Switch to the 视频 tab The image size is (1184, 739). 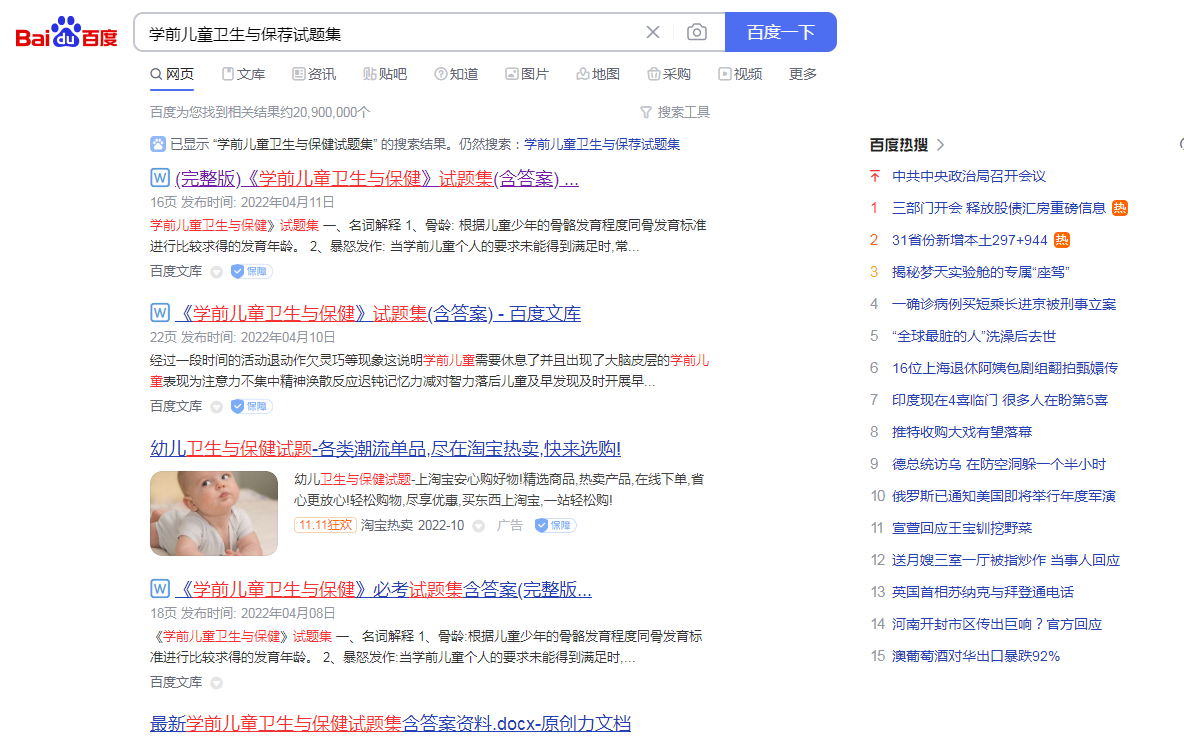click(x=740, y=74)
